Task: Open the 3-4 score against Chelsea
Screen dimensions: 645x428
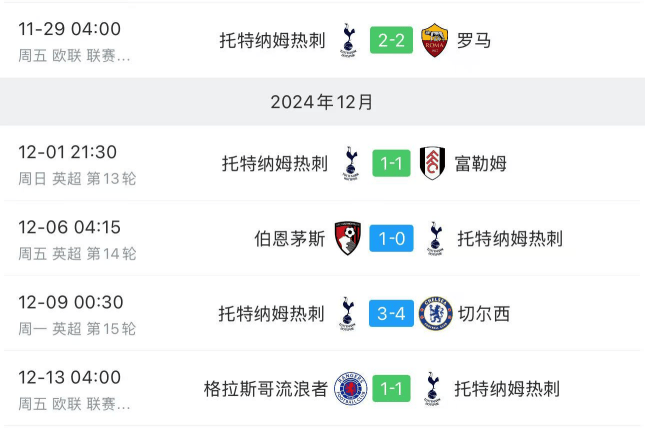Action: click(391, 314)
